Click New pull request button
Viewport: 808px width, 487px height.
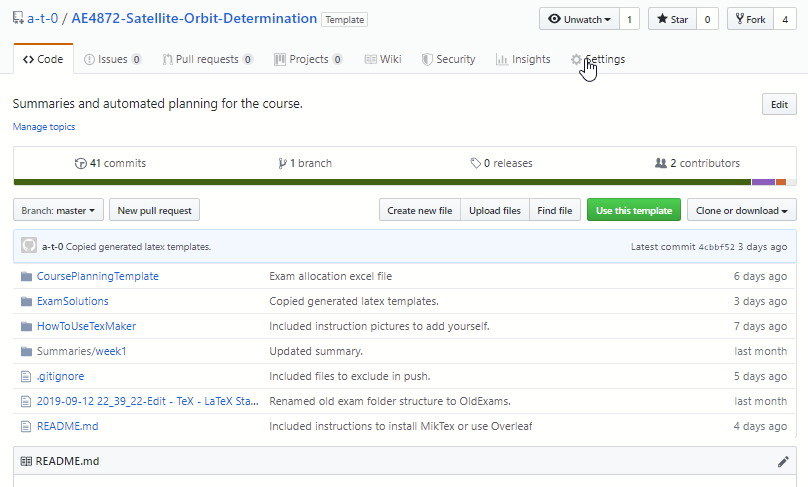154,210
